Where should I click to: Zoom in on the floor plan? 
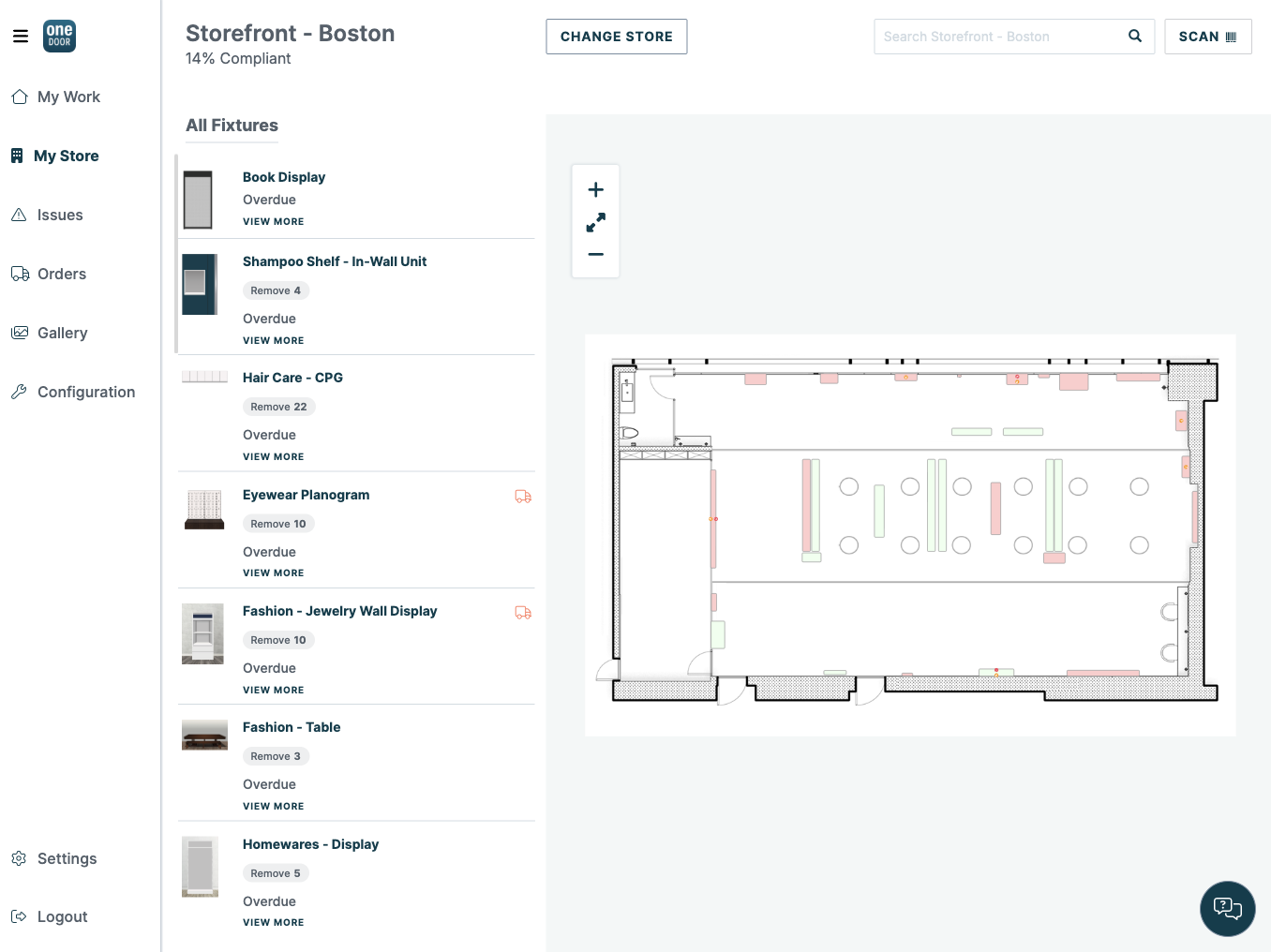595,190
